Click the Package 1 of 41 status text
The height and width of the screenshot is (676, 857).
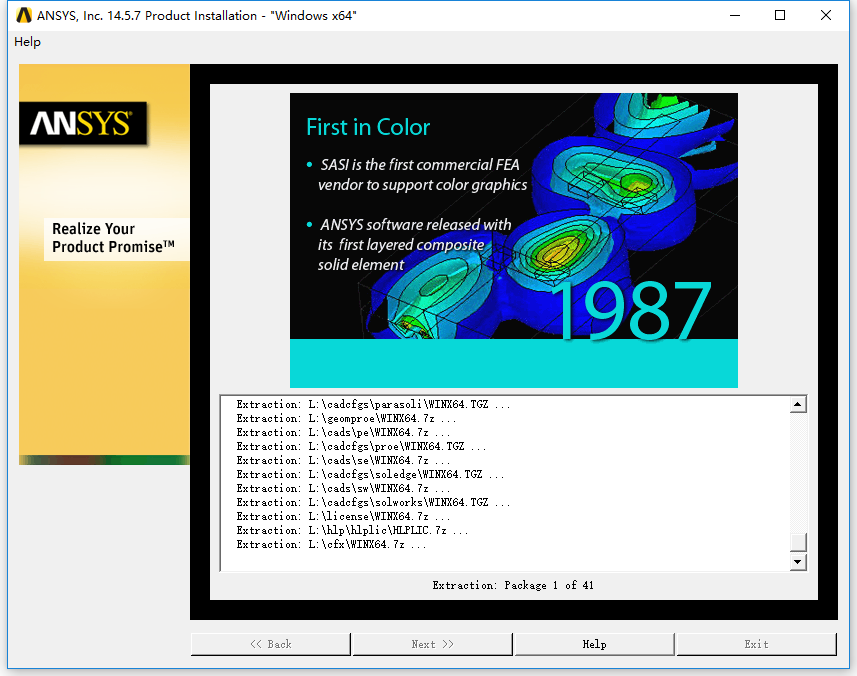point(513,585)
